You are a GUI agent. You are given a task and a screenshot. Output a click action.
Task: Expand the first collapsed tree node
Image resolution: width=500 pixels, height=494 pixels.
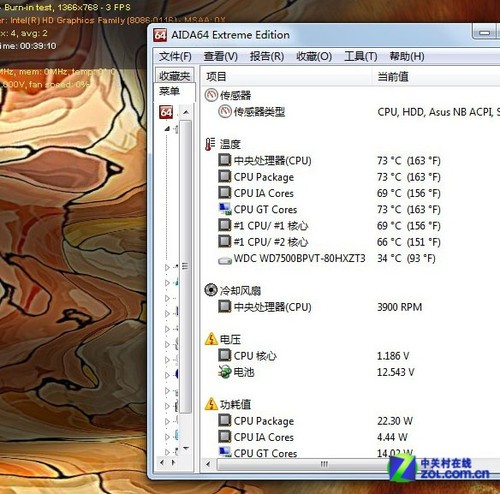coord(167,267)
